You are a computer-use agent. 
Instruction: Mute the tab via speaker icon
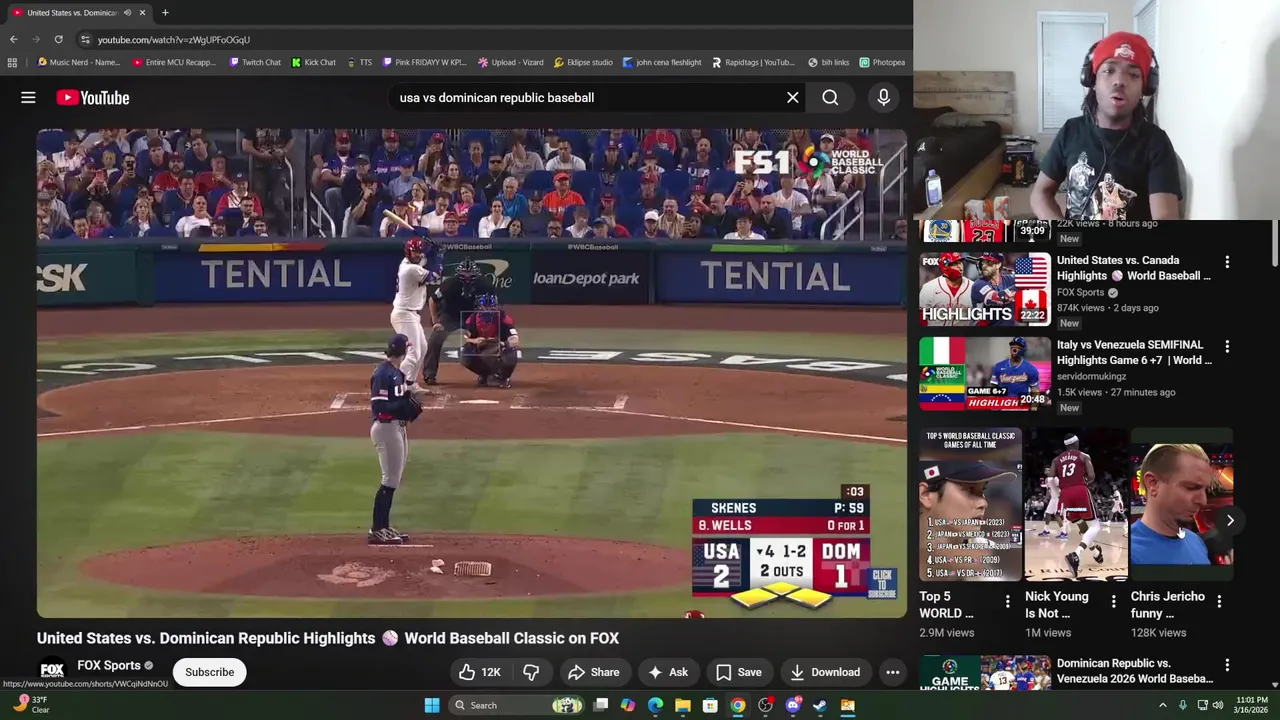coord(127,13)
